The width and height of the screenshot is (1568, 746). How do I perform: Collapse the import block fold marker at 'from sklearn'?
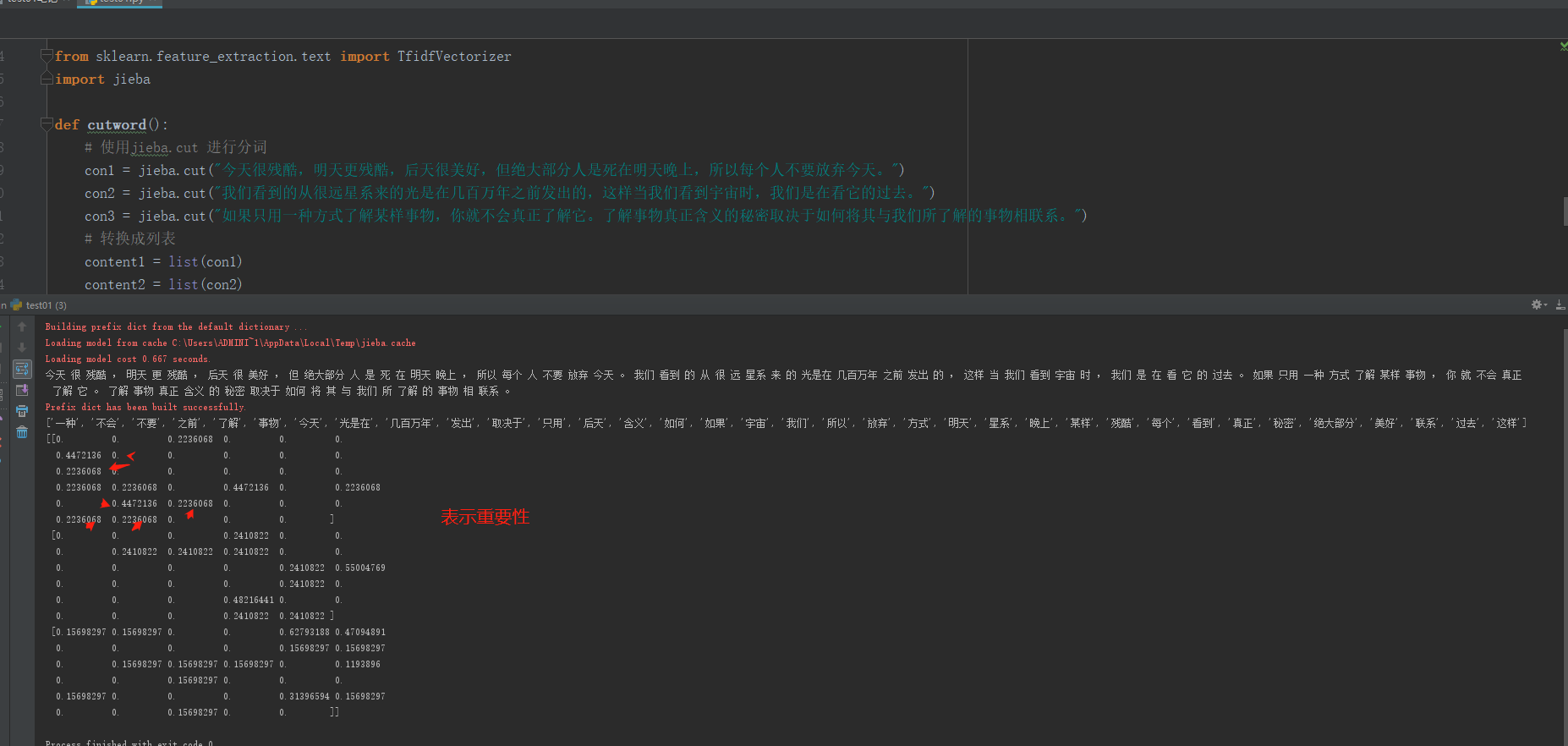(47, 56)
